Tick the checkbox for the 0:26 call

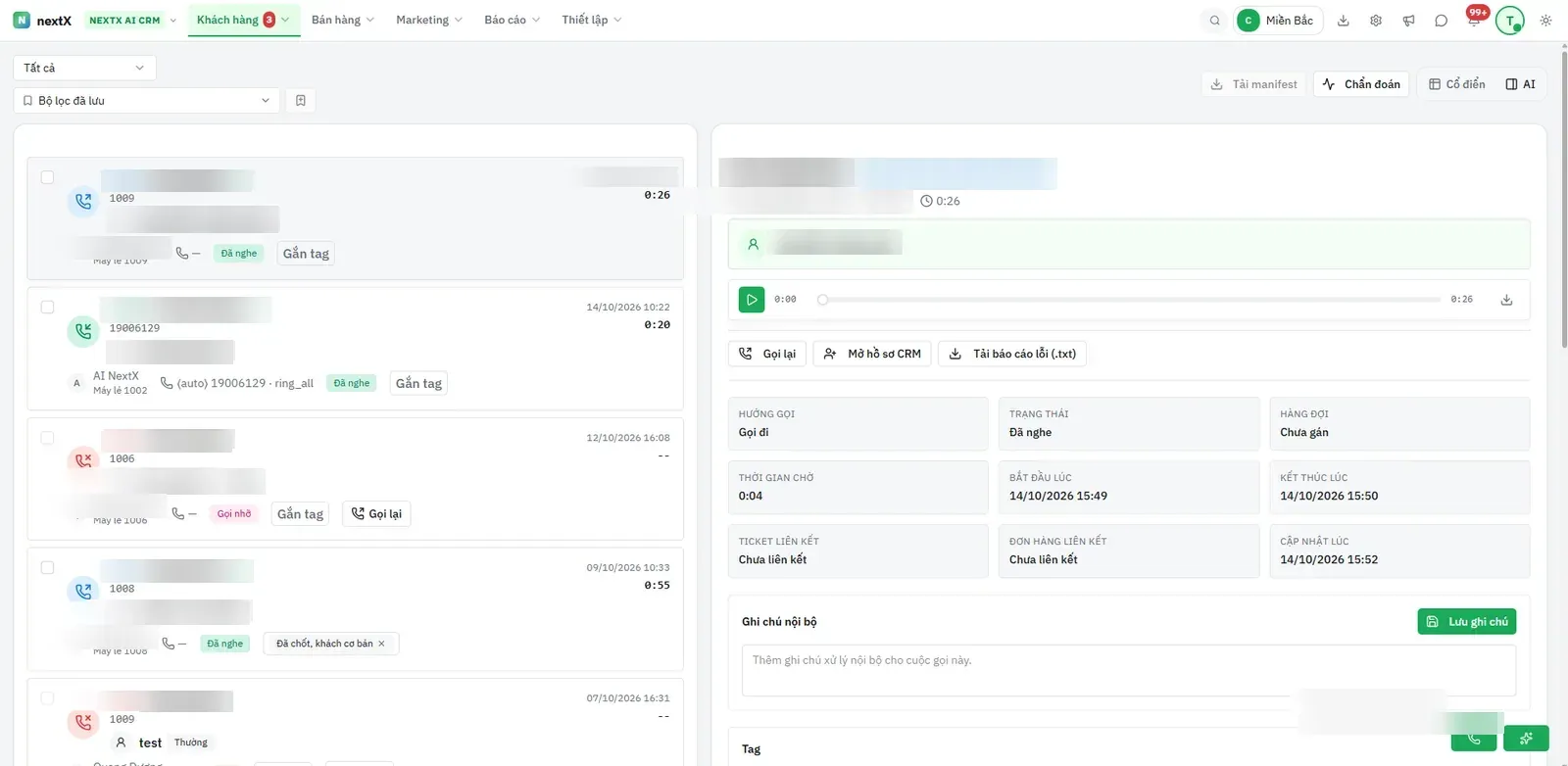coord(47,177)
